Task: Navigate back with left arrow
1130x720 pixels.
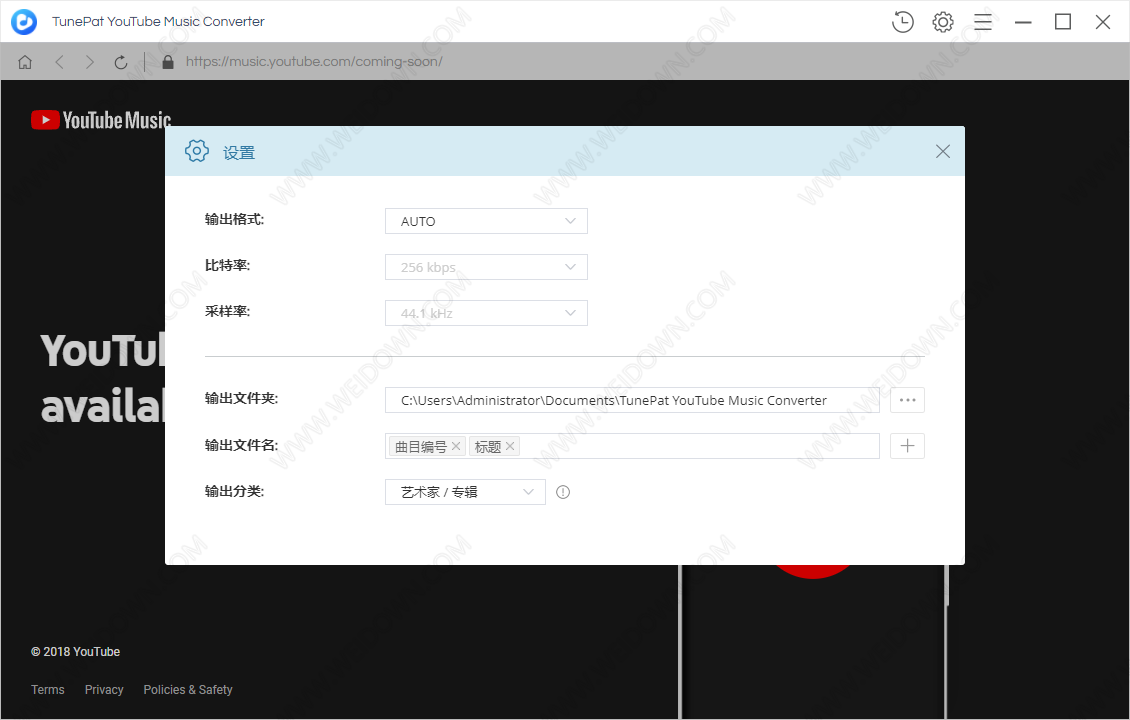Action: (60, 62)
